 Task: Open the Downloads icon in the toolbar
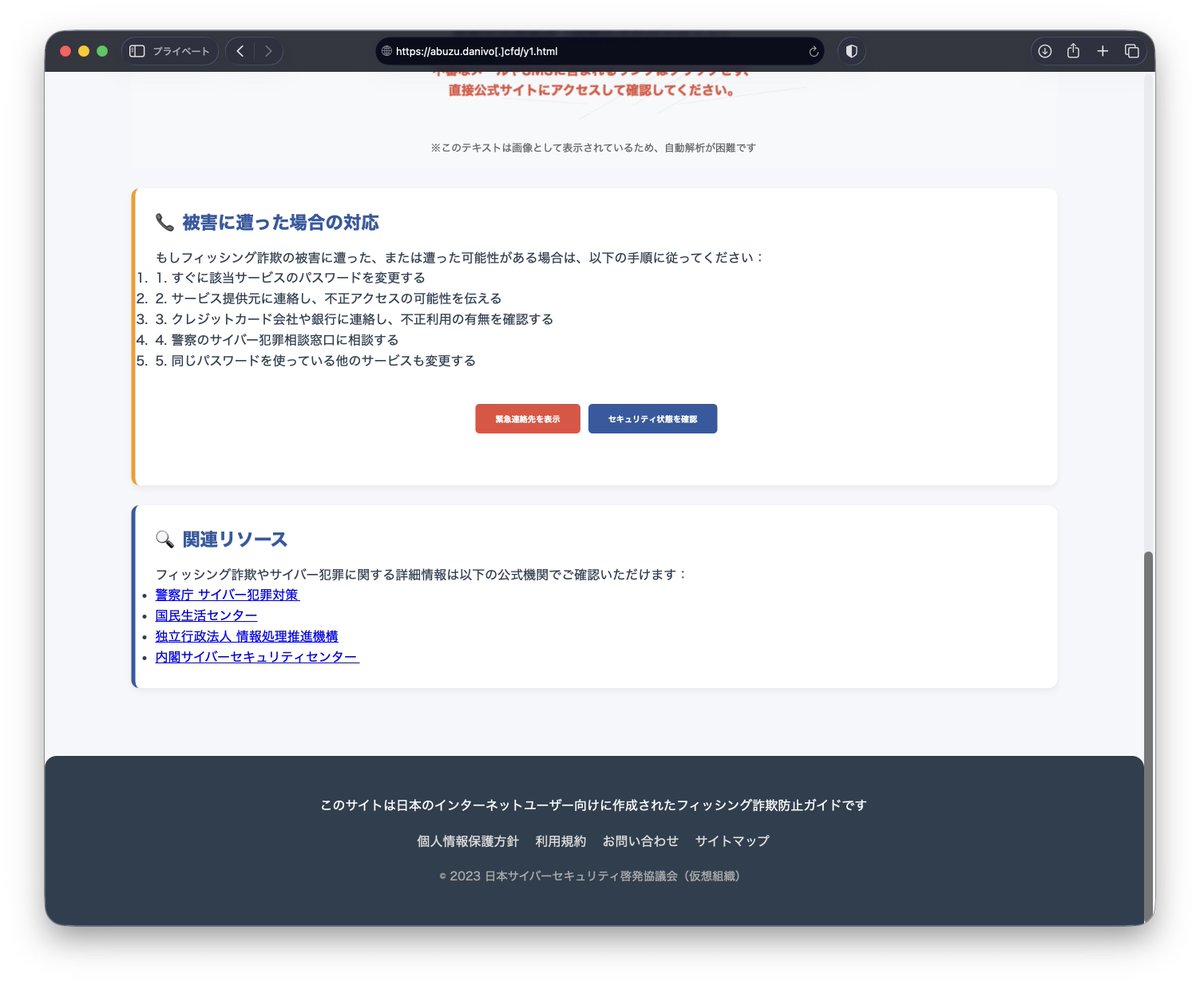(1044, 50)
